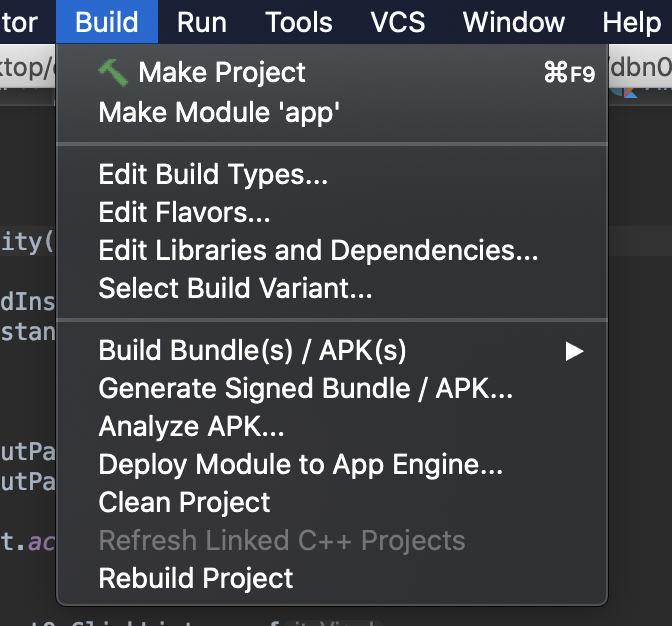Open the Tools menu
Viewport: 672px width, 626px height.
pyautogui.click(x=299, y=22)
